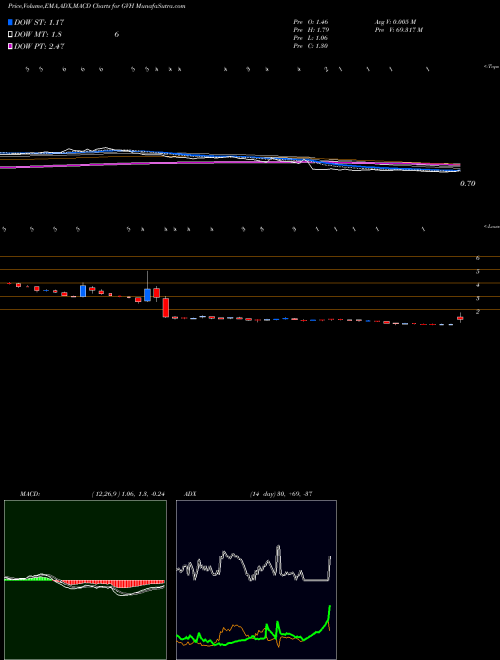Image resolution: width=500 pixels, height=660 pixels.
Task: Select the 'DOW MT: 1.8' label
Action: coord(38,35)
